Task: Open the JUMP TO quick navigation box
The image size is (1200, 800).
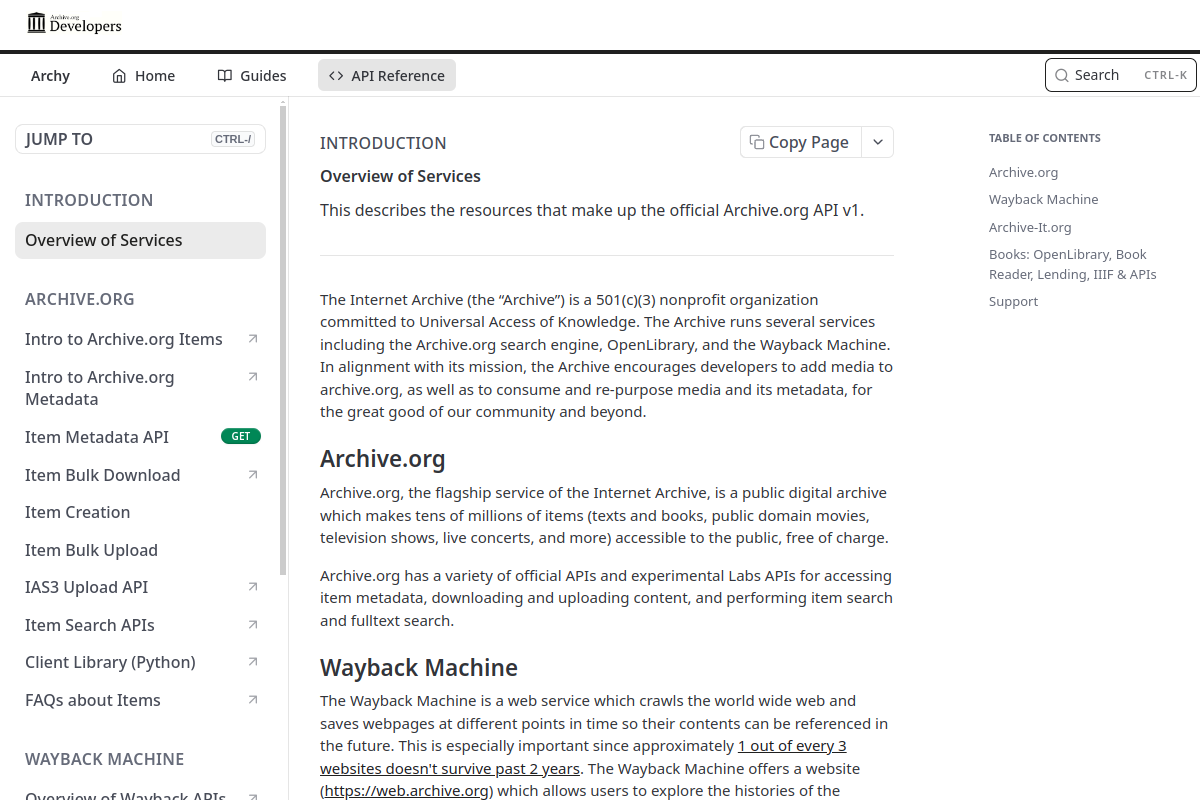Action: pos(140,139)
